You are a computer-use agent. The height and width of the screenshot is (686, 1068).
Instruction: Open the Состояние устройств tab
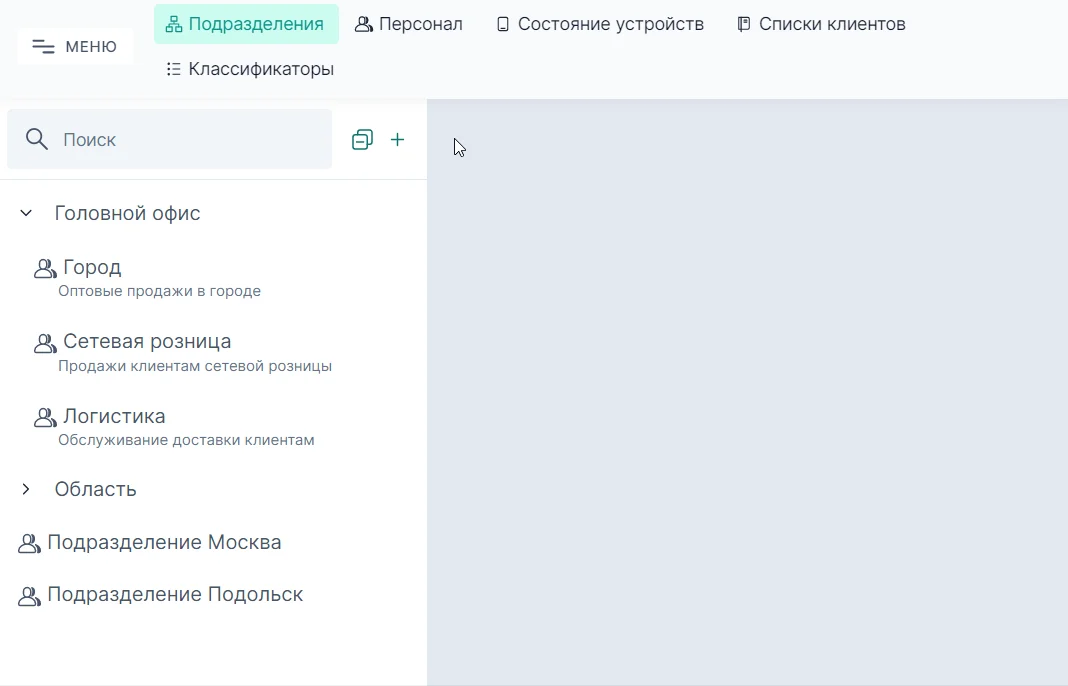[x=598, y=22]
